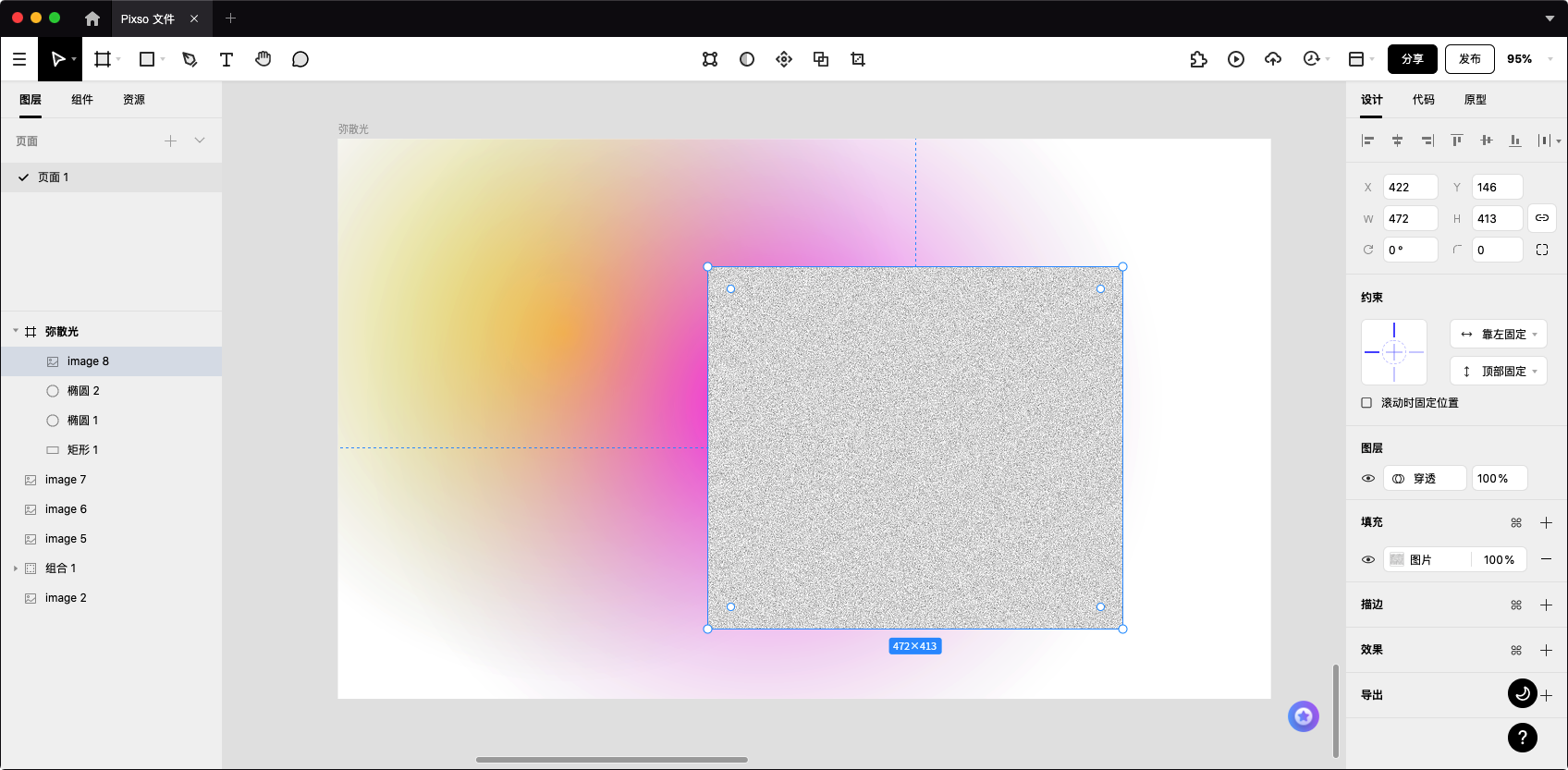Click the W width field

1411,218
